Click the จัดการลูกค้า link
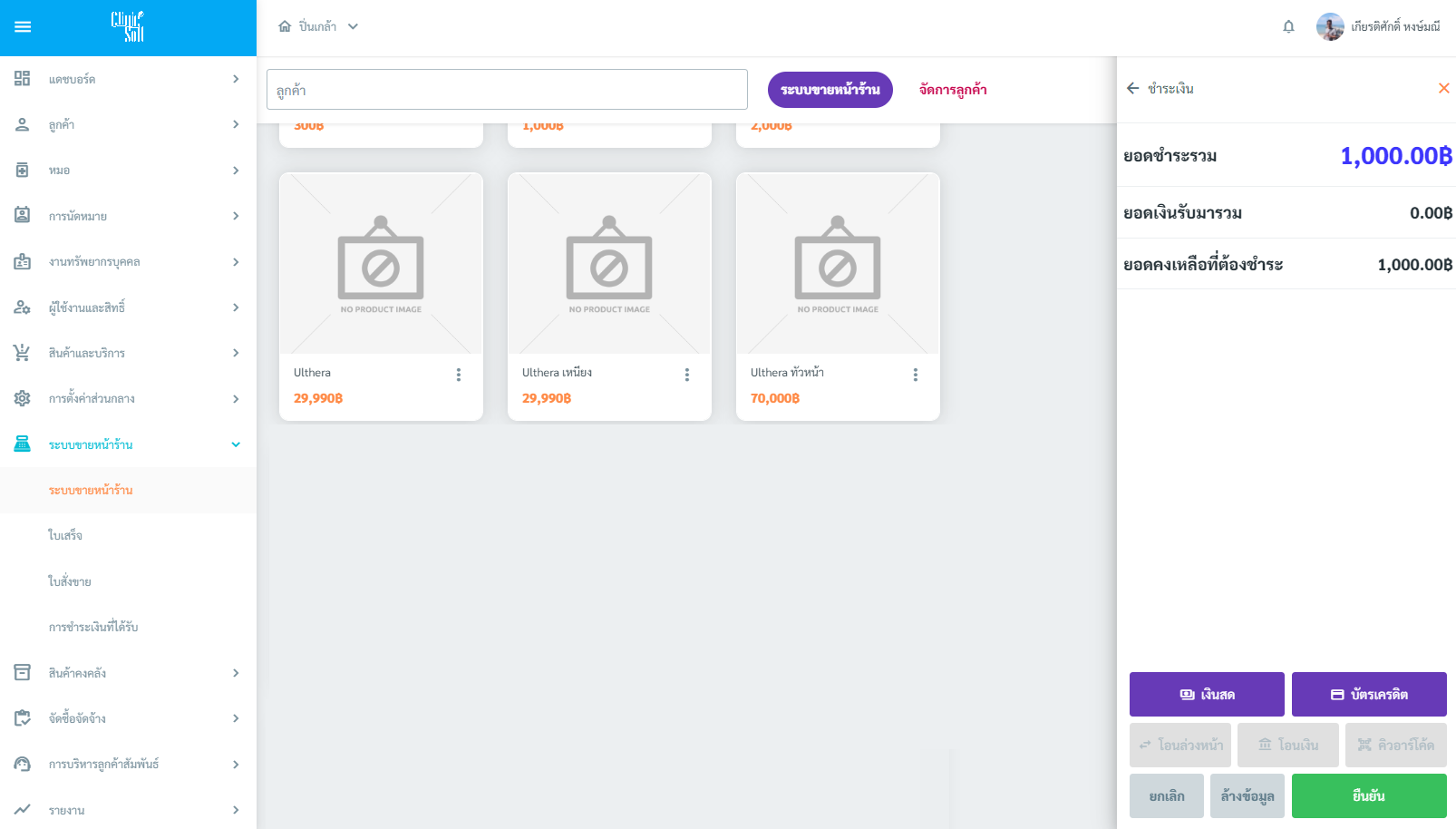The image size is (1456, 829). [x=953, y=90]
